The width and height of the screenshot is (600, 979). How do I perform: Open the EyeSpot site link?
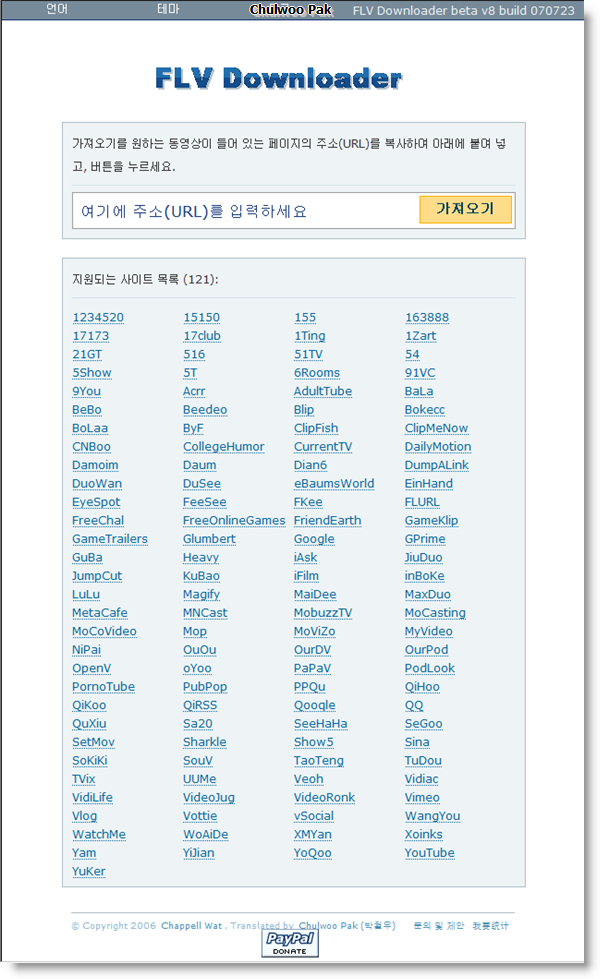point(96,502)
